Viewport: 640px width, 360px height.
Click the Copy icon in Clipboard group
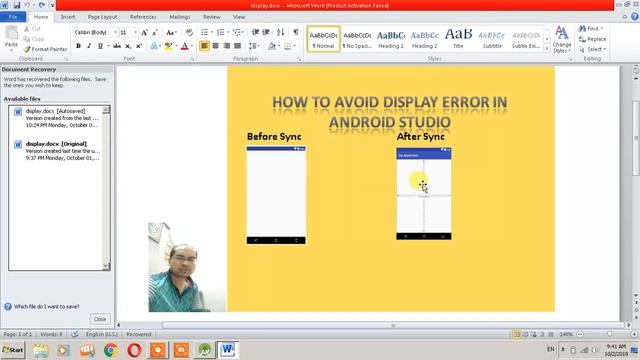(x=27, y=39)
